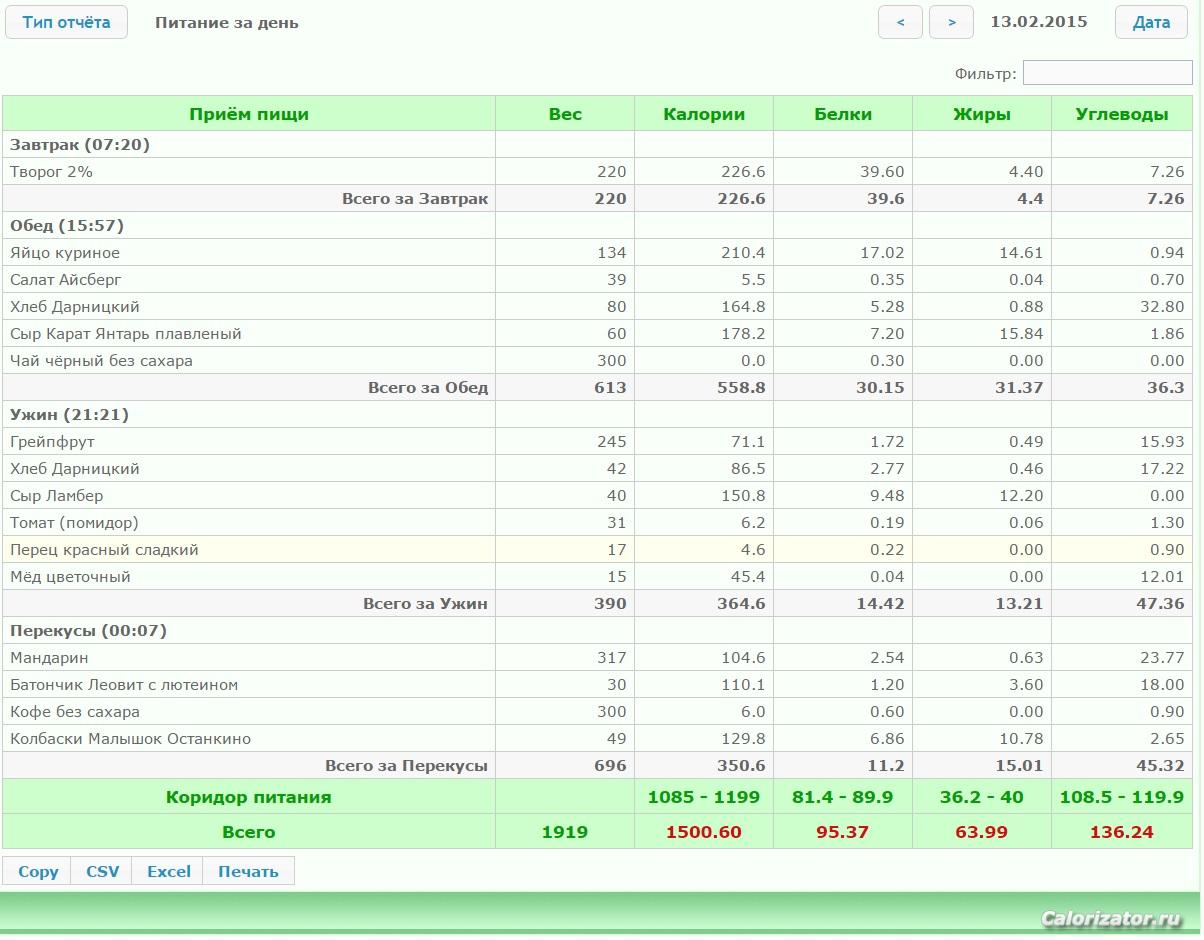Select the Перец красный сладкий row
Viewport: 1204px width, 940px height.
click(x=104, y=550)
